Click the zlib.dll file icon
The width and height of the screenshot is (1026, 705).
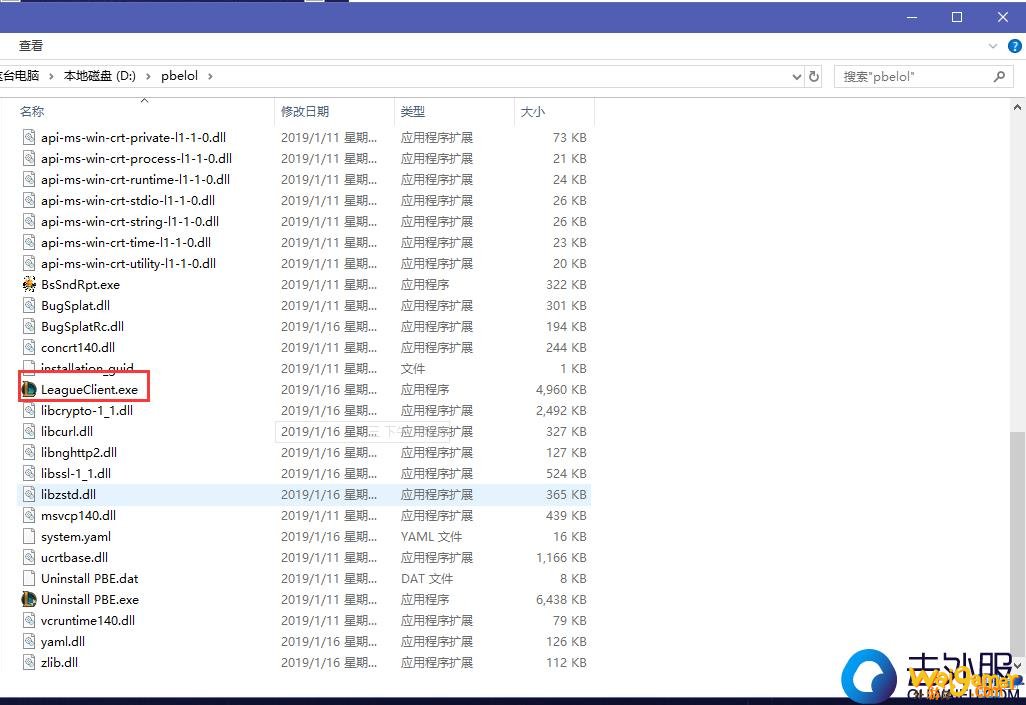(29, 662)
